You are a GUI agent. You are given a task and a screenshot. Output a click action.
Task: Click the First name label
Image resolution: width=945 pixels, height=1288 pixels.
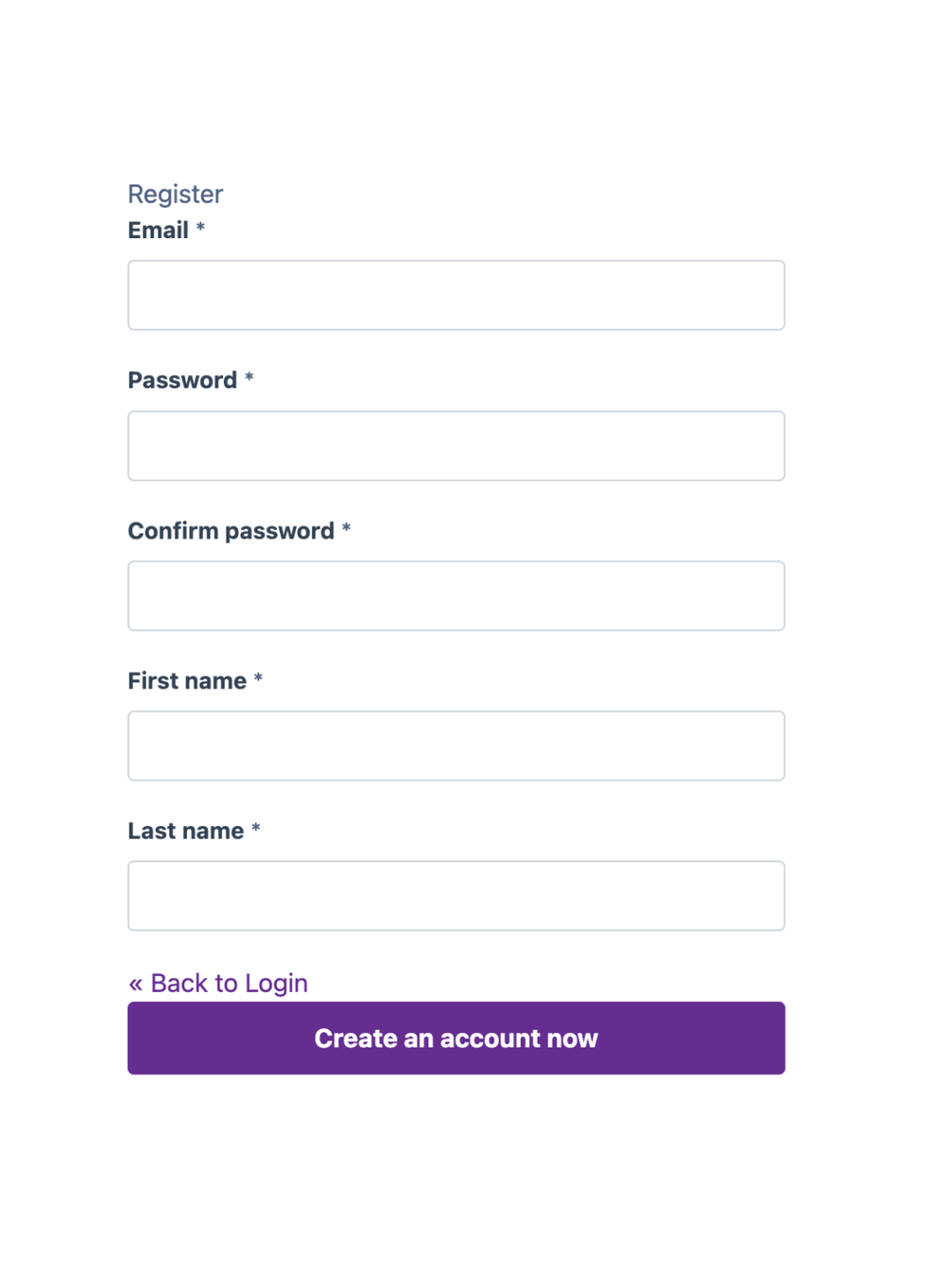coord(187,680)
